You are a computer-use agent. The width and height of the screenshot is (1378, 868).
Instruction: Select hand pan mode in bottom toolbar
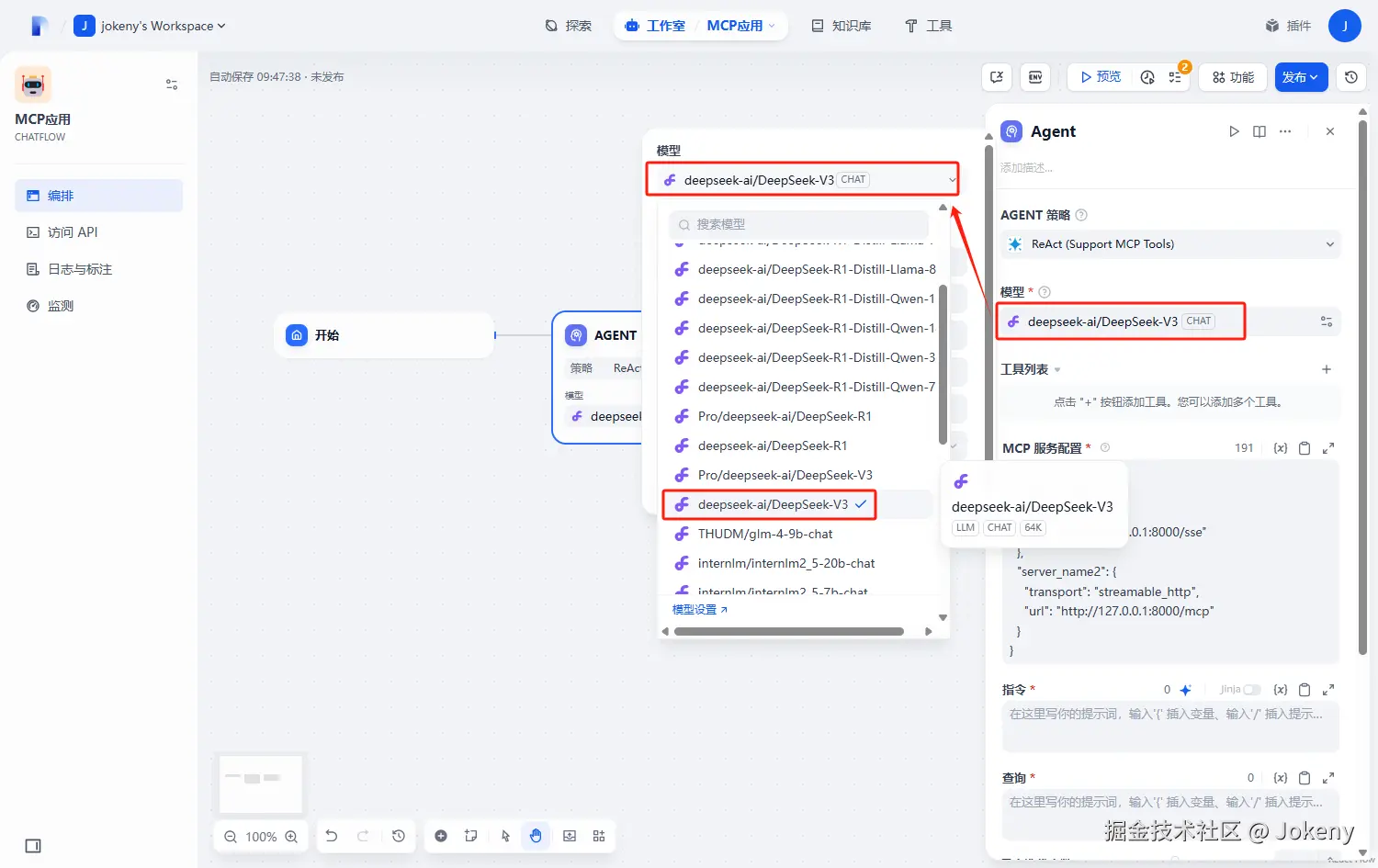[x=536, y=836]
